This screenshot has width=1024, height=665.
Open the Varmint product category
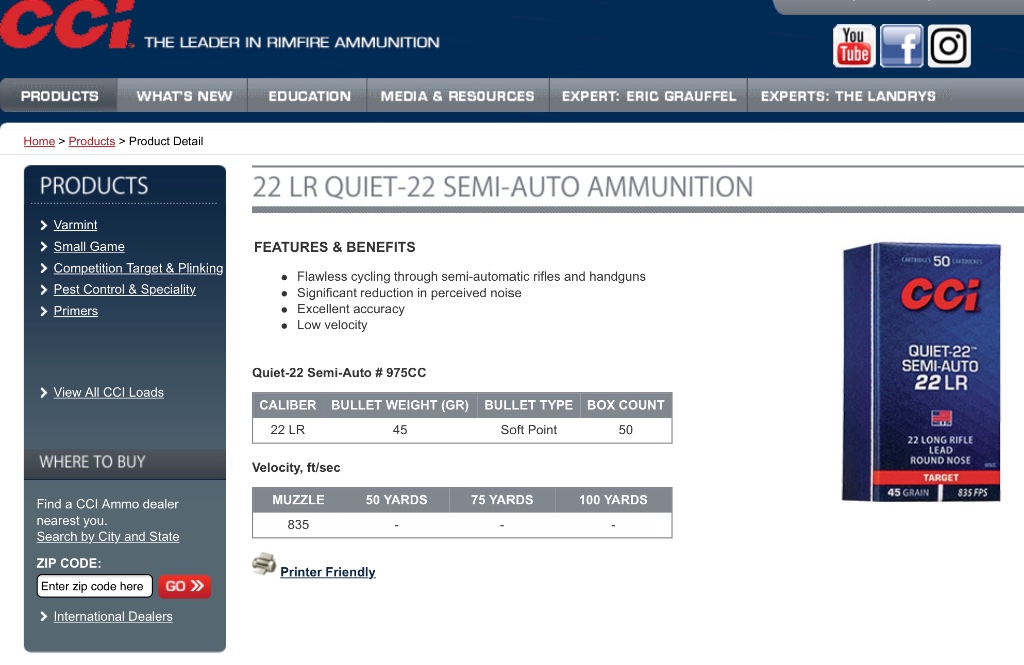(x=75, y=225)
